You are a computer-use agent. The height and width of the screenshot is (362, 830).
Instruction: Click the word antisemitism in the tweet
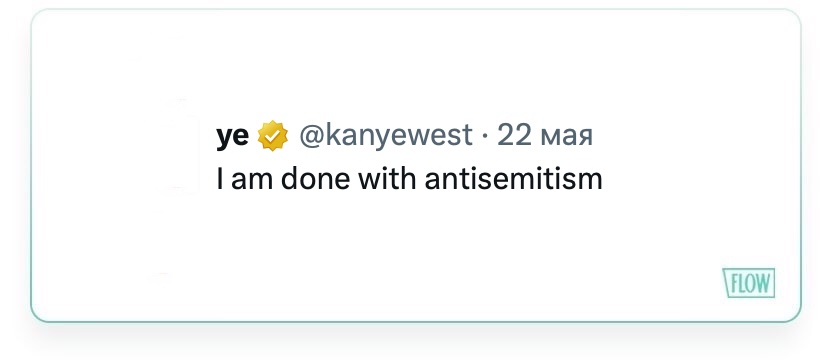tap(513, 179)
